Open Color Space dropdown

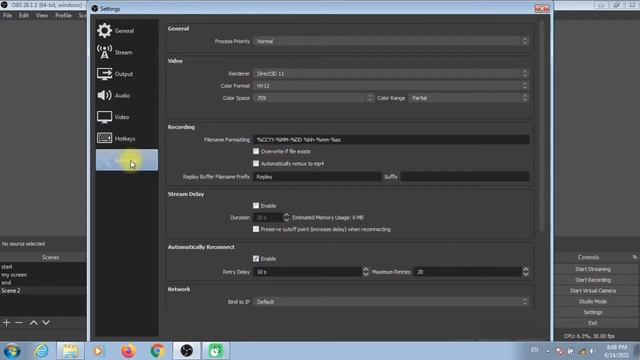click(x=313, y=98)
